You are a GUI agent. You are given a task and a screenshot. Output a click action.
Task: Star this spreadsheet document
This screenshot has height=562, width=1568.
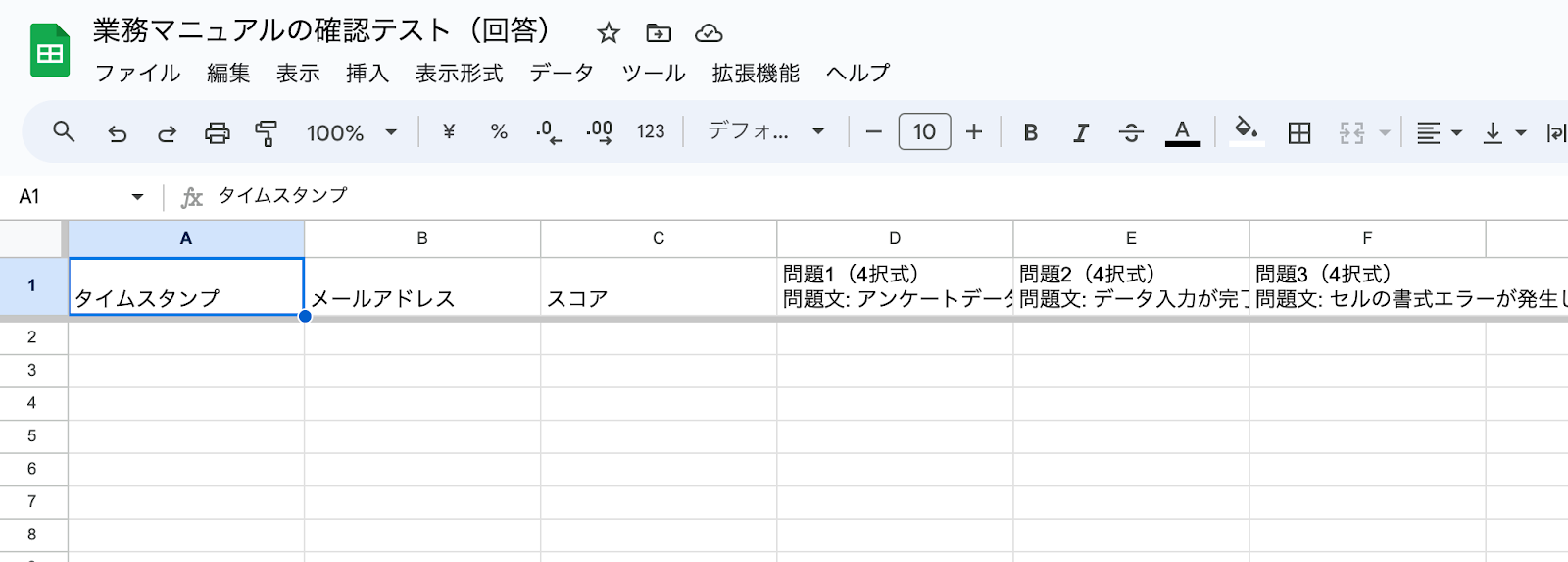[x=609, y=33]
